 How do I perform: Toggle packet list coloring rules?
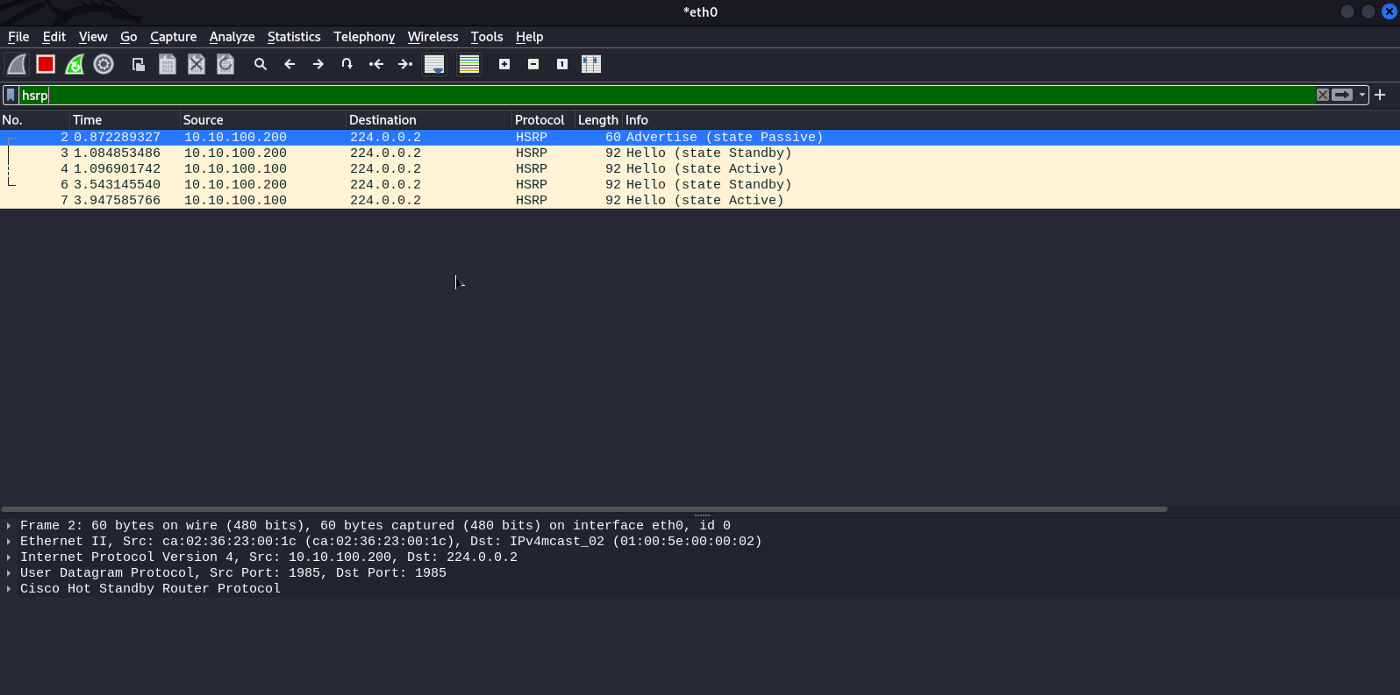[x=469, y=64]
